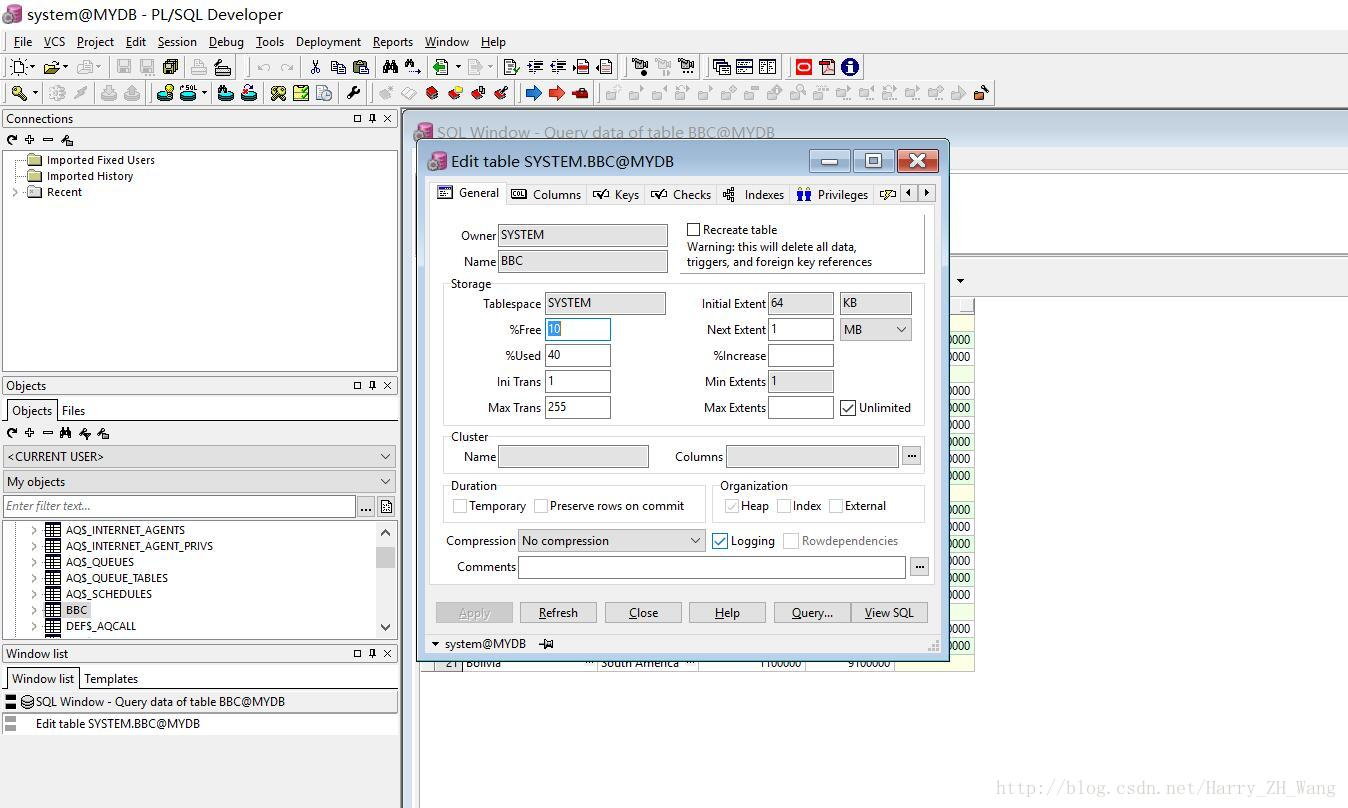Click the Copy icon in the toolbar

[x=338, y=67]
